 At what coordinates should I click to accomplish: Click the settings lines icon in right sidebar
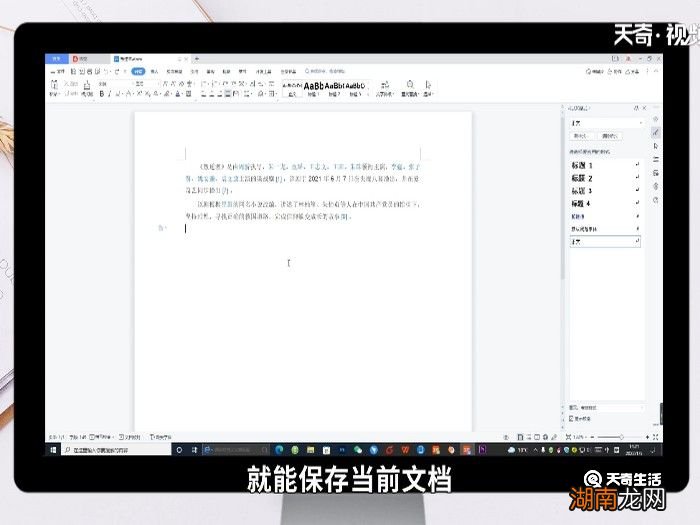click(655, 159)
